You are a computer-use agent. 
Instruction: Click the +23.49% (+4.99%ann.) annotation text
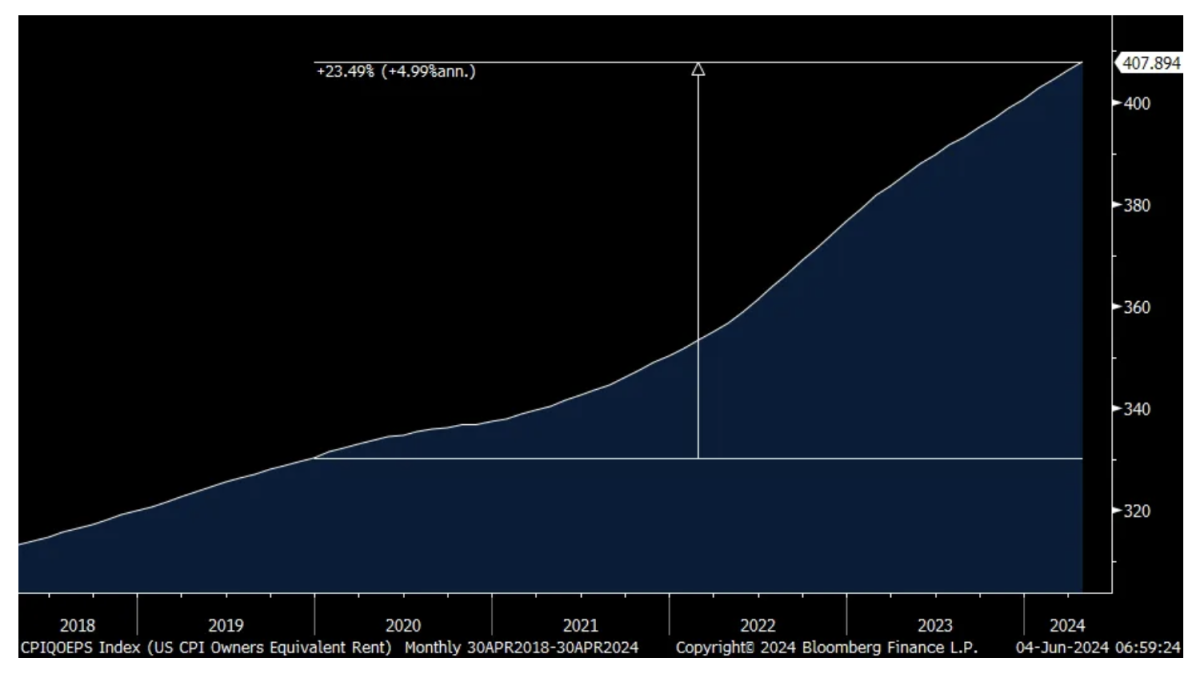[x=396, y=71]
